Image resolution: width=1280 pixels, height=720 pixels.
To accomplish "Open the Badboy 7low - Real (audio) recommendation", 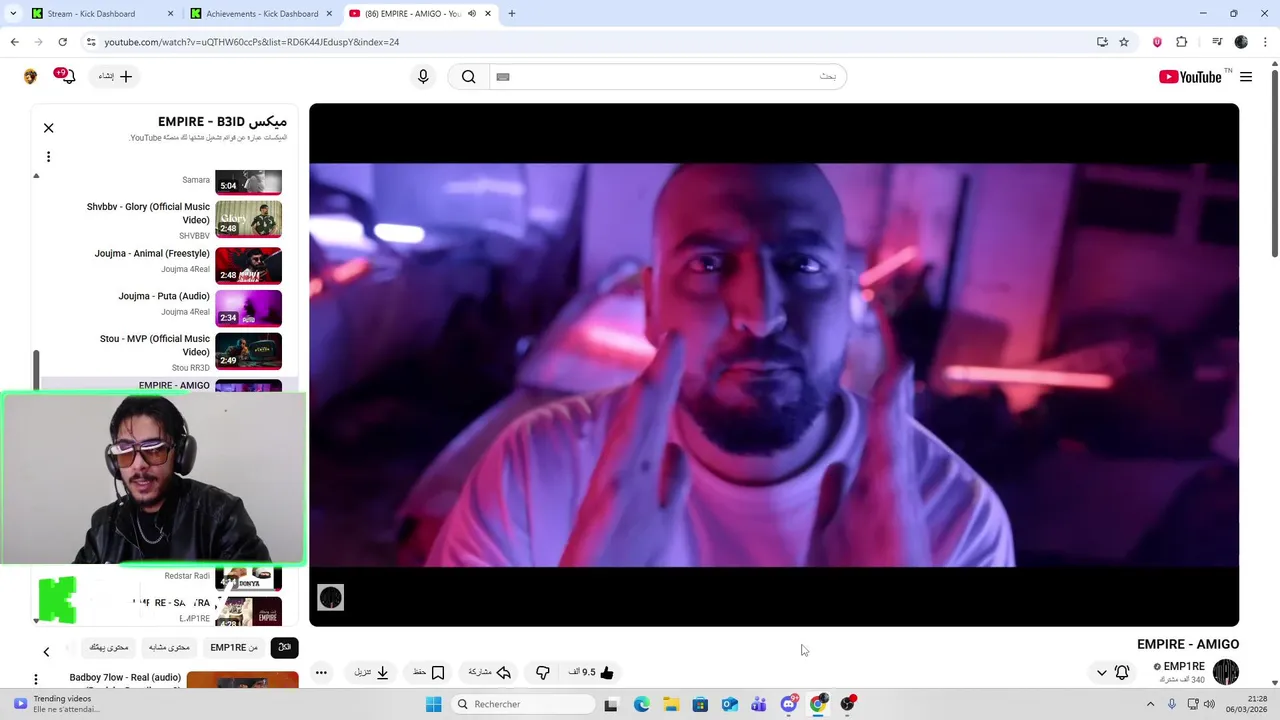I will [x=125, y=678].
